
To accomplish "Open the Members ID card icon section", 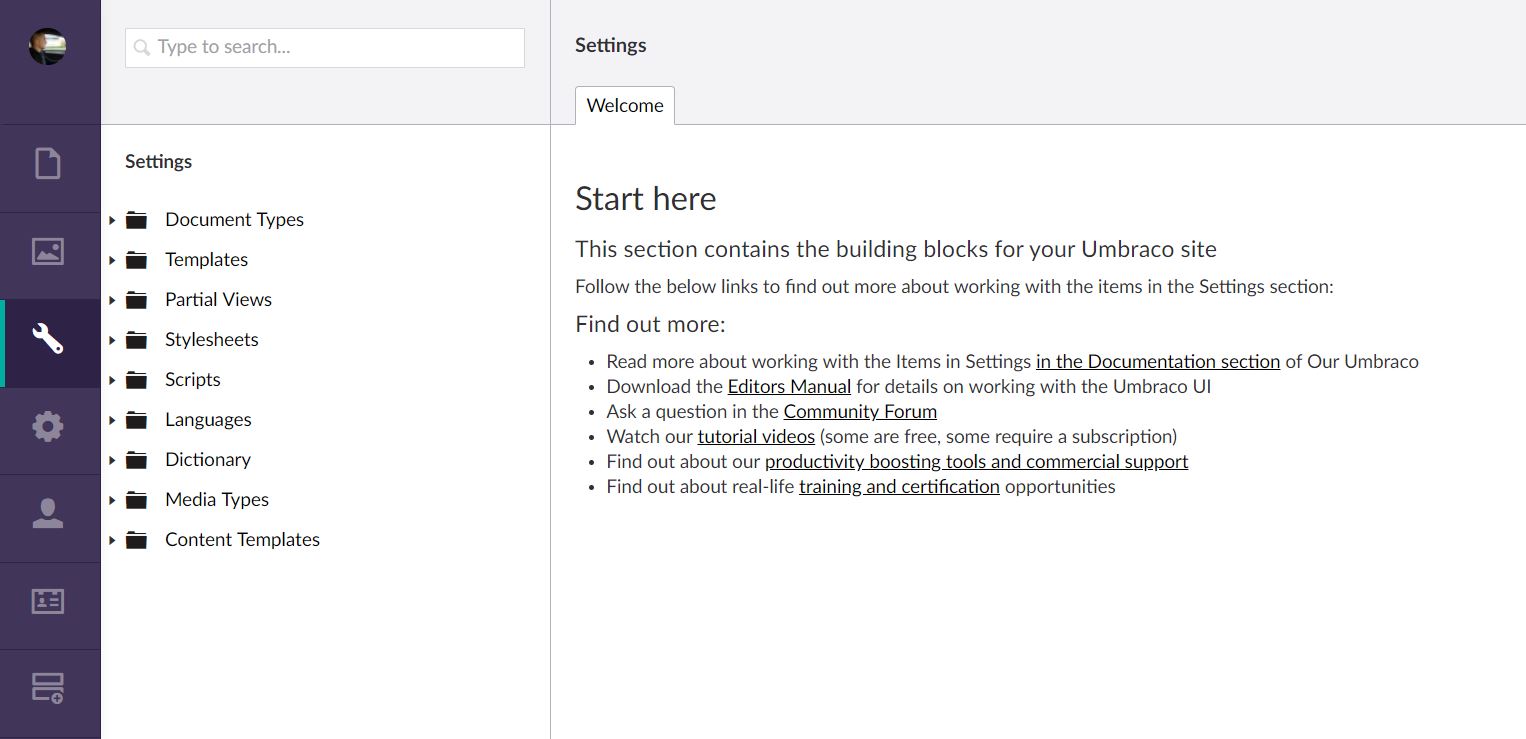I will [48, 601].
